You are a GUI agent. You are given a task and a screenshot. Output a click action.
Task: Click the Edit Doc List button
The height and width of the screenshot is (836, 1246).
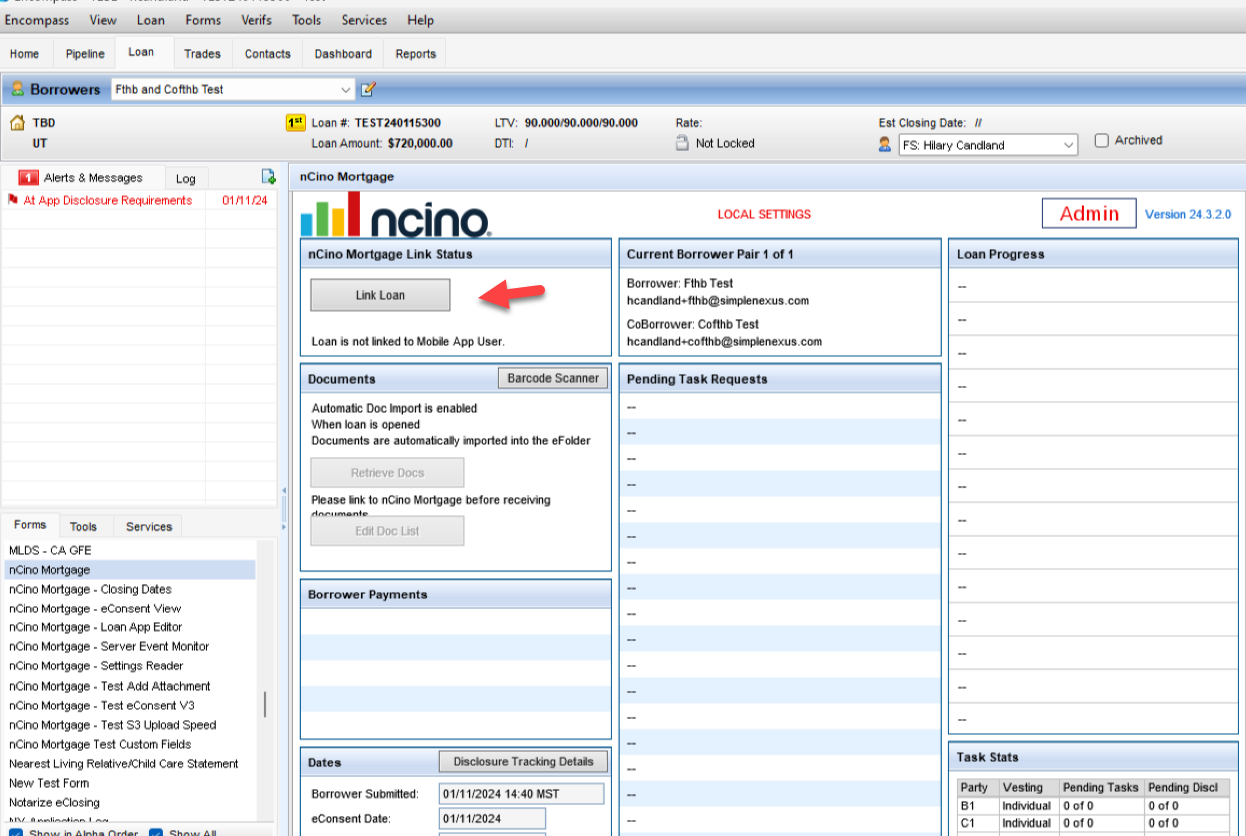387,531
